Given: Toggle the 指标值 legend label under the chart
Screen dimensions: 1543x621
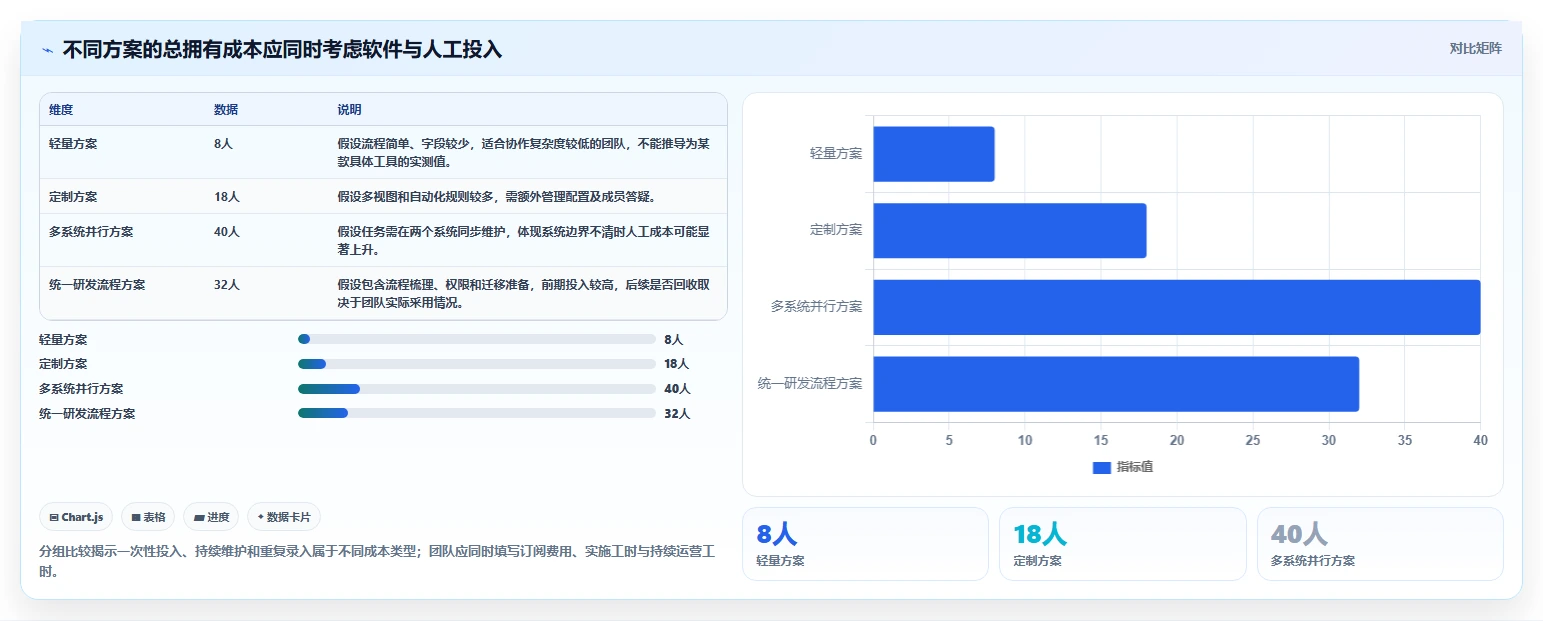Looking at the screenshot, I should point(1135,467).
